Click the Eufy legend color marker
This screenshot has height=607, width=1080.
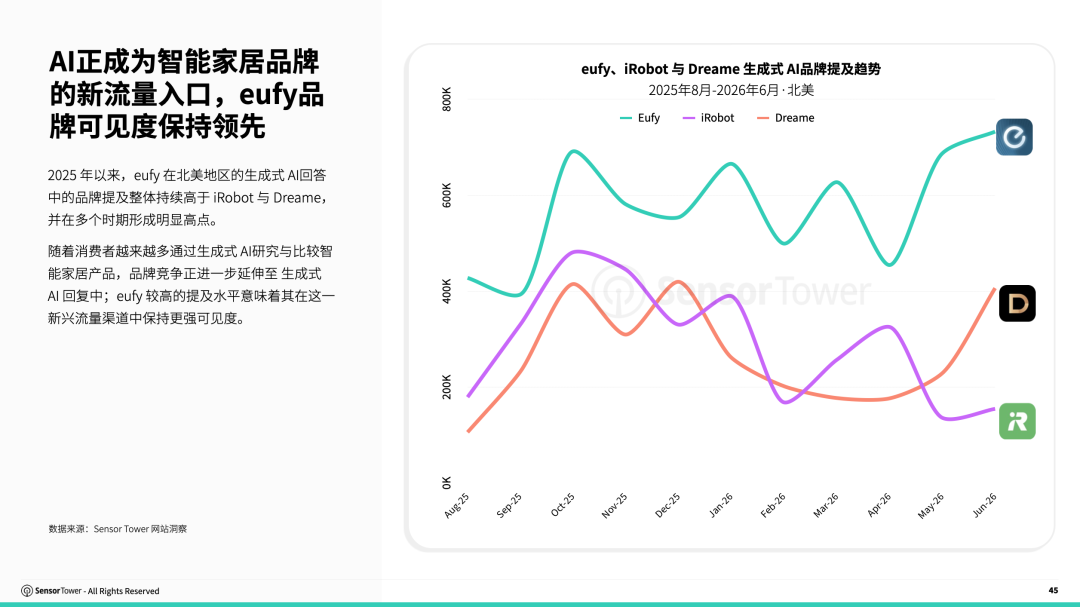[x=625, y=119]
